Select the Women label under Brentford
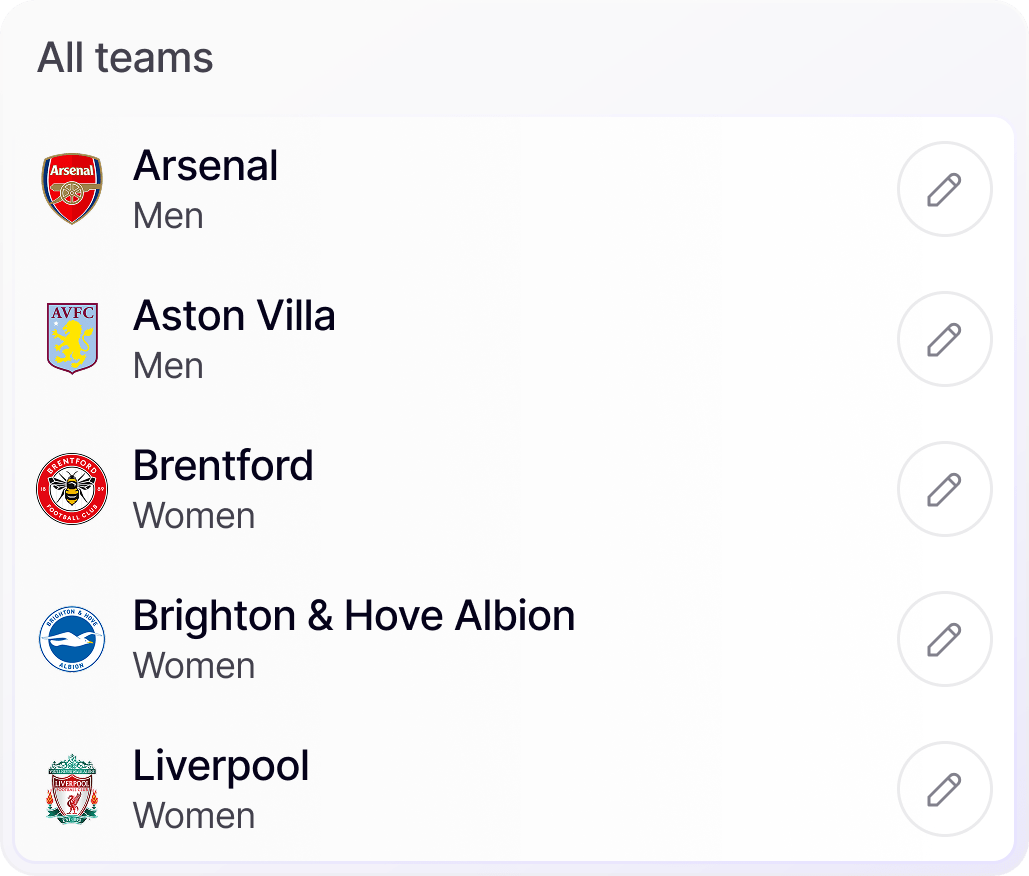Image resolution: width=1029 pixels, height=876 pixels. tap(194, 516)
